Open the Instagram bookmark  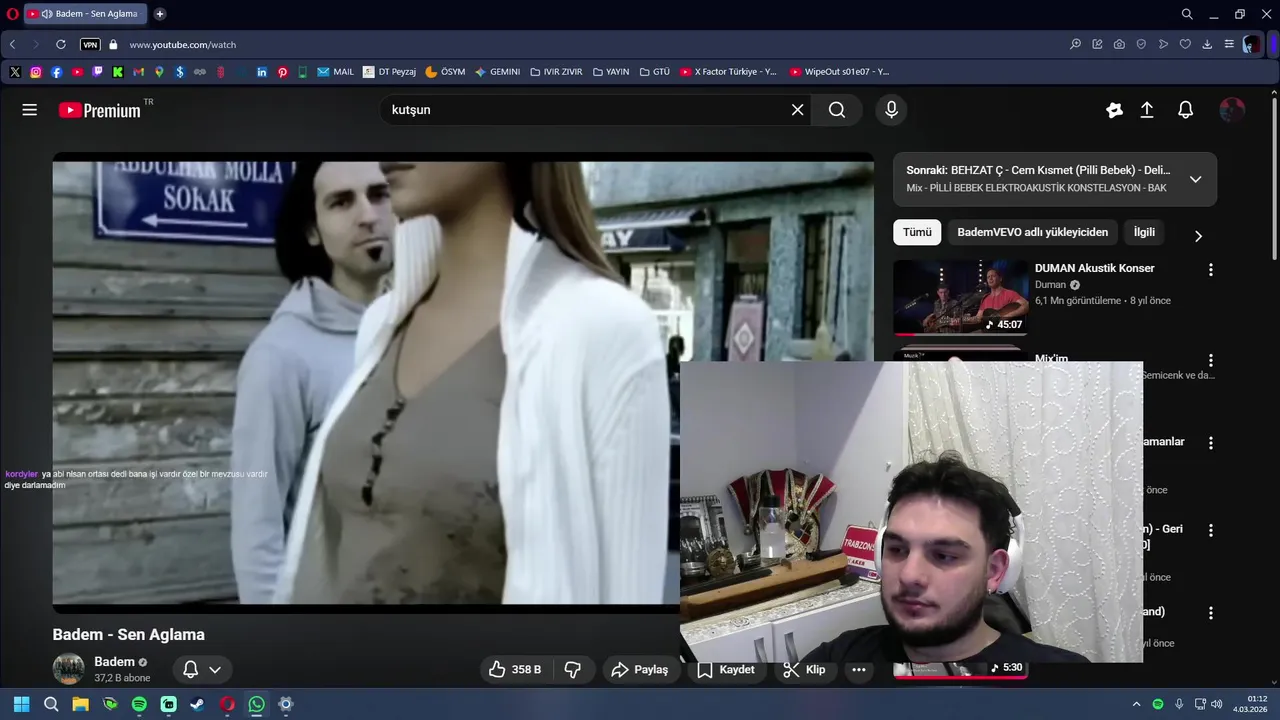click(36, 72)
